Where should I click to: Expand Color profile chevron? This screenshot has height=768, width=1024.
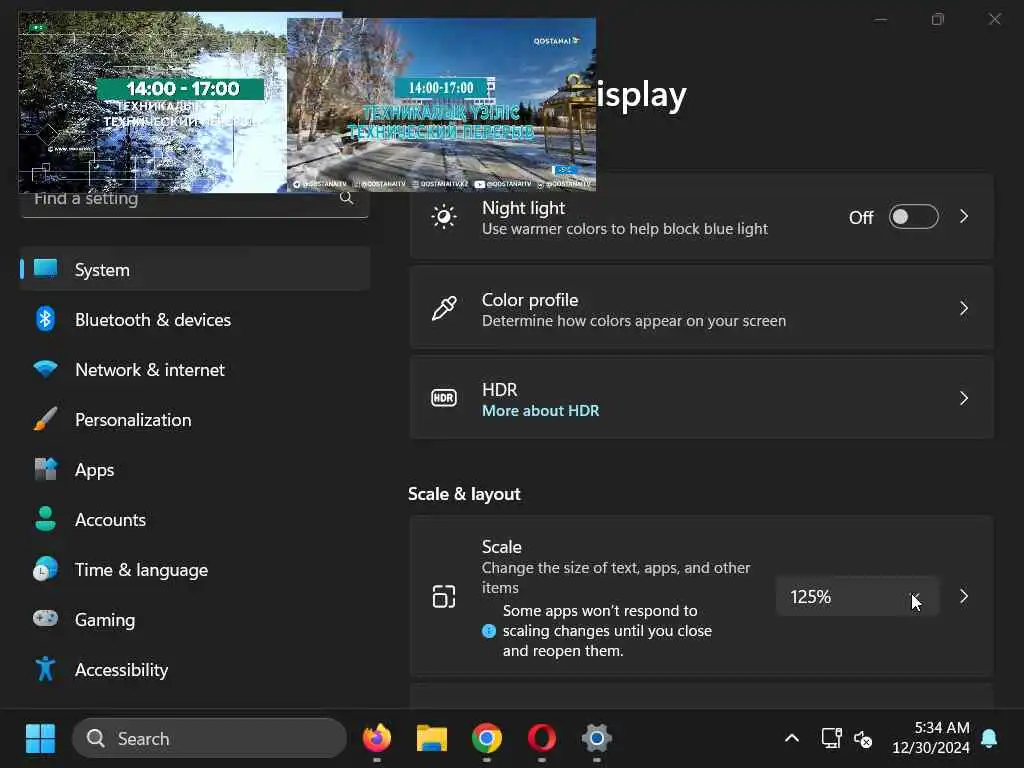tap(964, 308)
